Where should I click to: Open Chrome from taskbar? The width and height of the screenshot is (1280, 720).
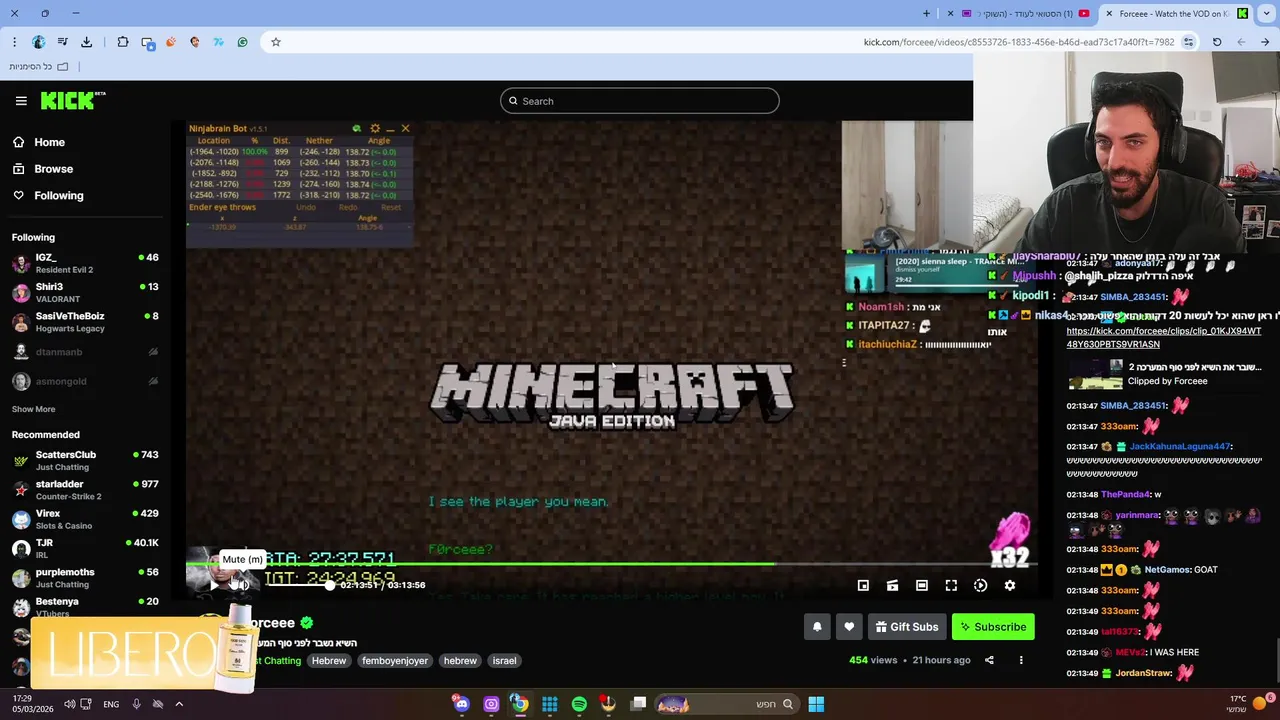pyautogui.click(x=520, y=704)
